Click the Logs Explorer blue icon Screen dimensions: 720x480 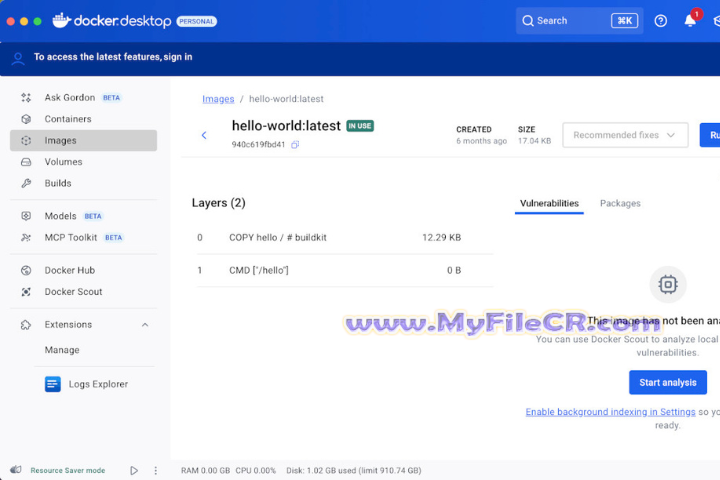point(53,384)
